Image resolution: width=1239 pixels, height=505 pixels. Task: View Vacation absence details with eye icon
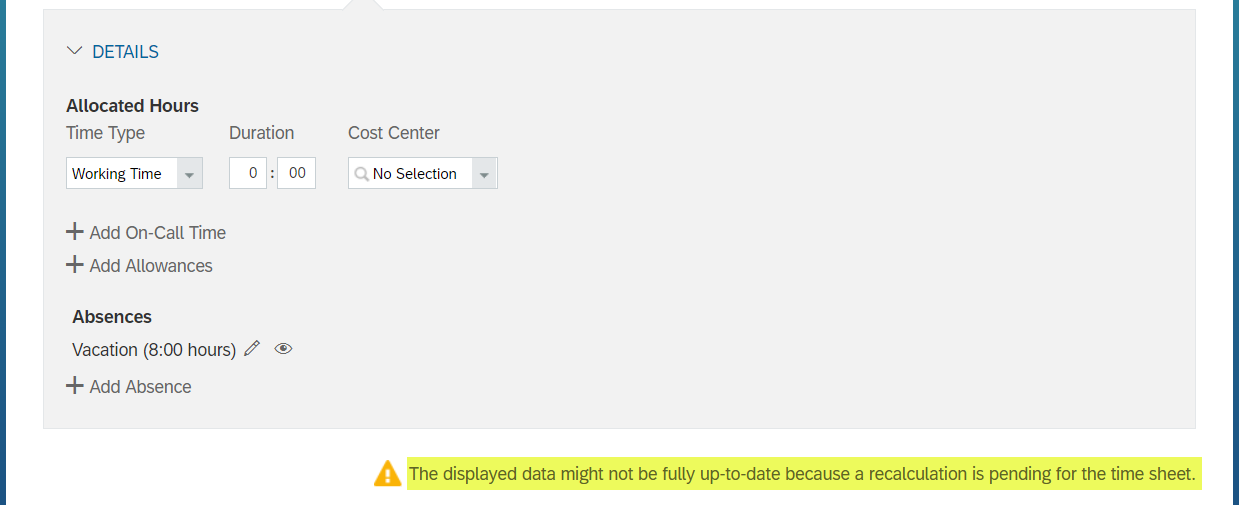283,349
